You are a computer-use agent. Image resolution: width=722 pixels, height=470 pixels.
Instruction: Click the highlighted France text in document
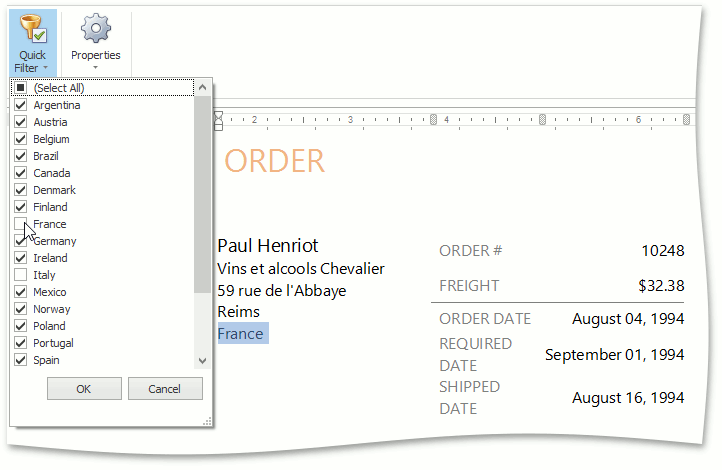(x=240, y=334)
